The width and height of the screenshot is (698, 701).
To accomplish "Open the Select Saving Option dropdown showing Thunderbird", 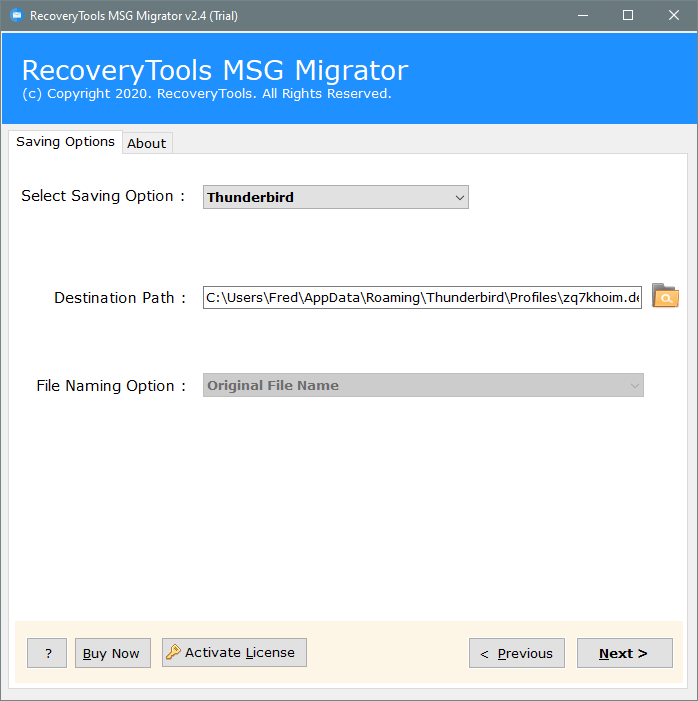I will pos(336,197).
